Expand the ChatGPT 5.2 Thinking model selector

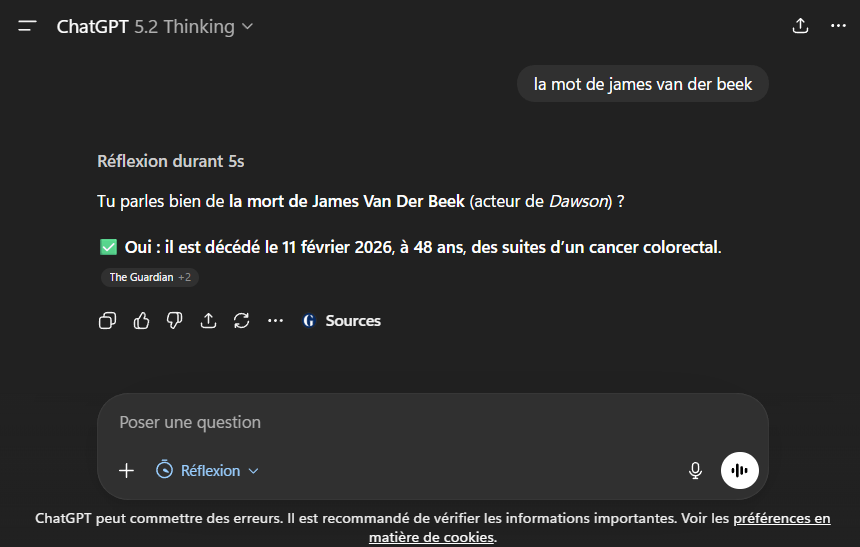(x=155, y=26)
